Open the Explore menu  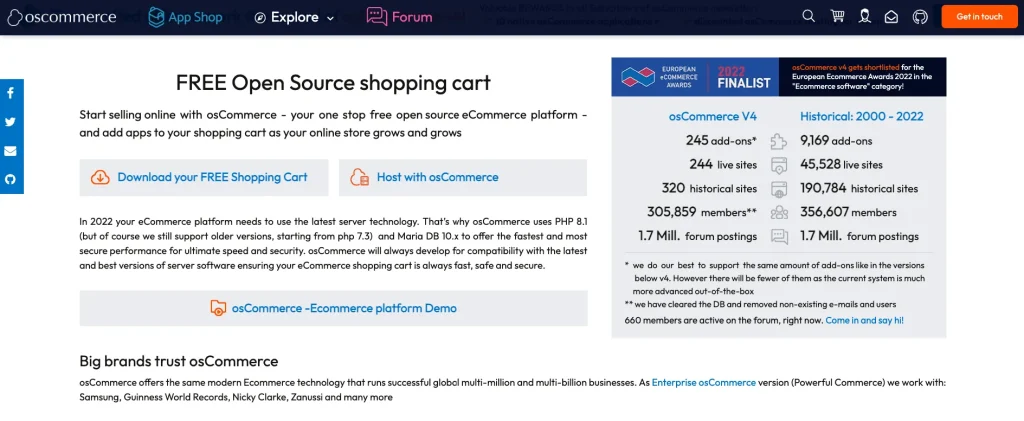click(x=294, y=18)
